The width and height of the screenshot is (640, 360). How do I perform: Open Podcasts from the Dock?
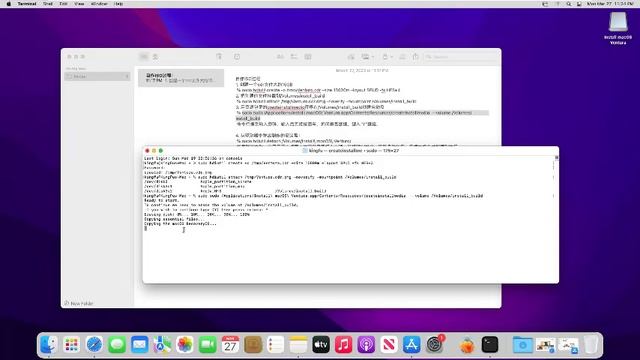pyautogui.click(x=366, y=345)
